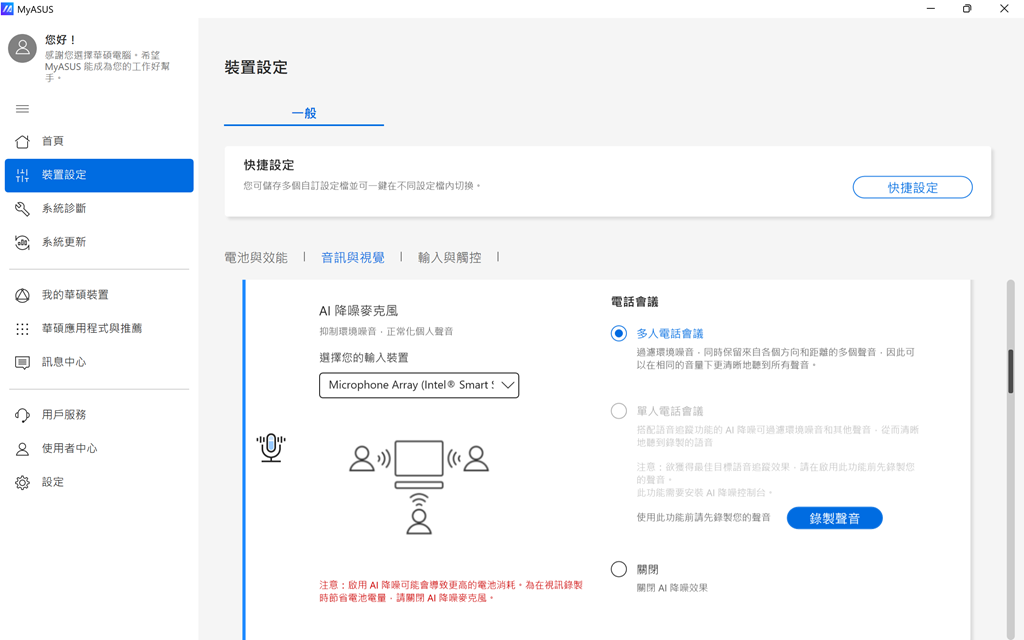Open 我的華碩裝置 menu item

coord(99,295)
